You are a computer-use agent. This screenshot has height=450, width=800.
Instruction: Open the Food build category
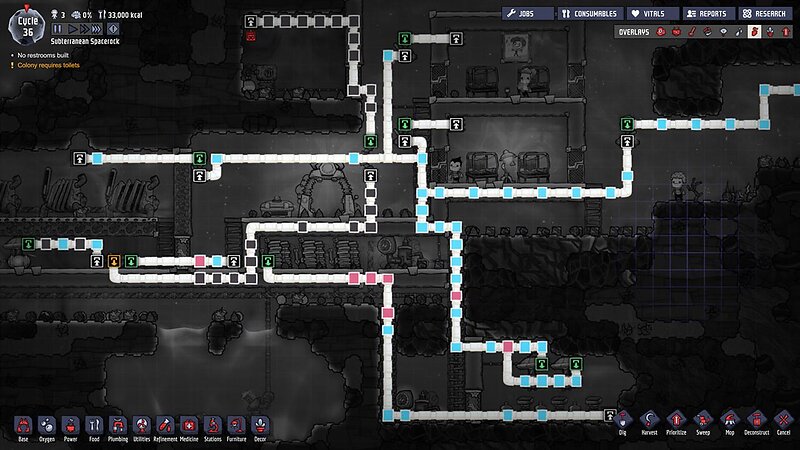coord(94,425)
